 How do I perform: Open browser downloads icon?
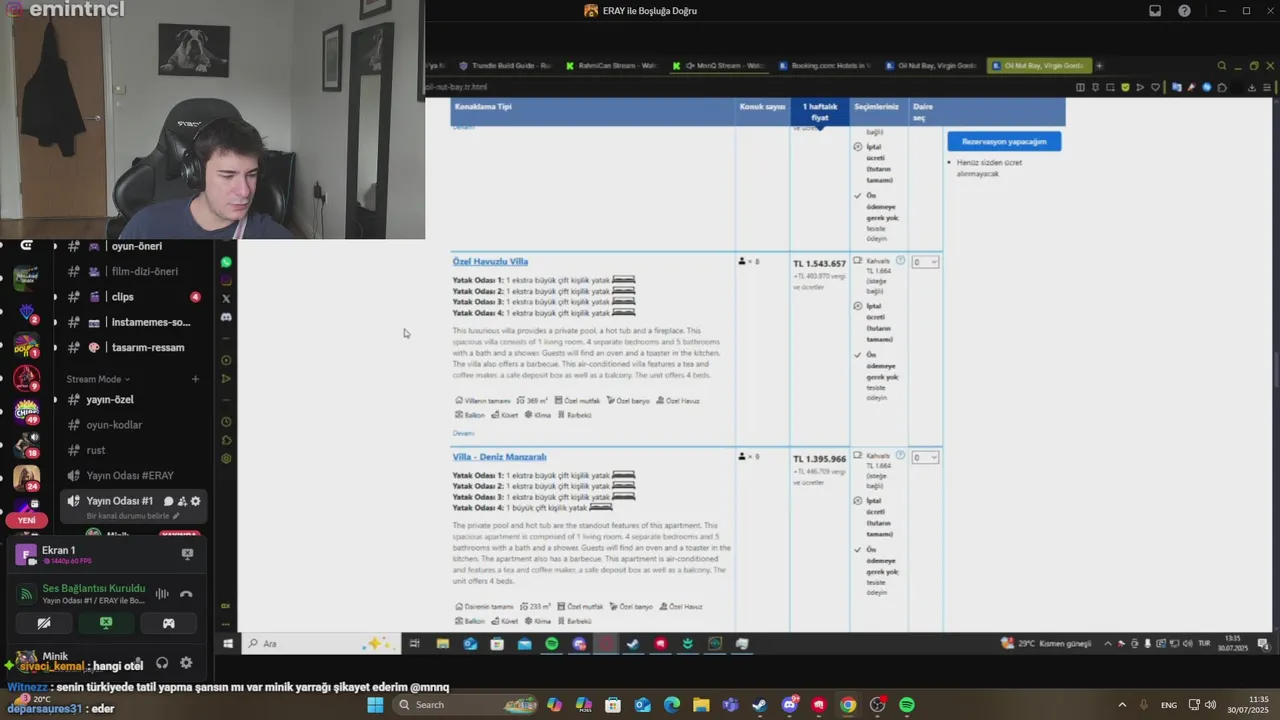[1251, 87]
